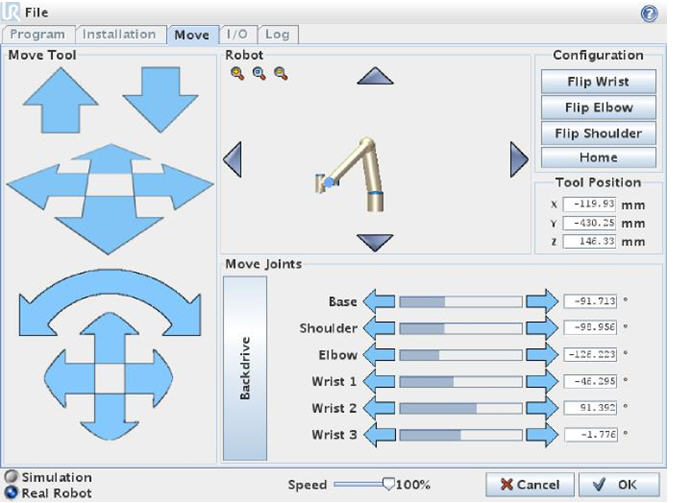
Task: Open the I/O tab
Action: tap(237, 34)
